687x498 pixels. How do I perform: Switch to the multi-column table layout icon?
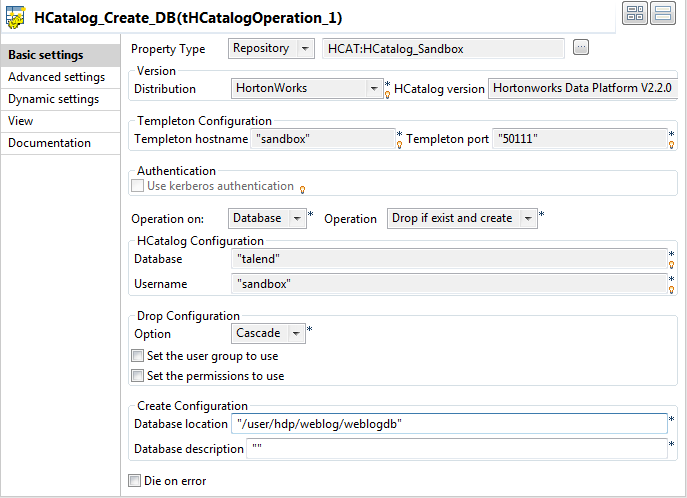634,13
